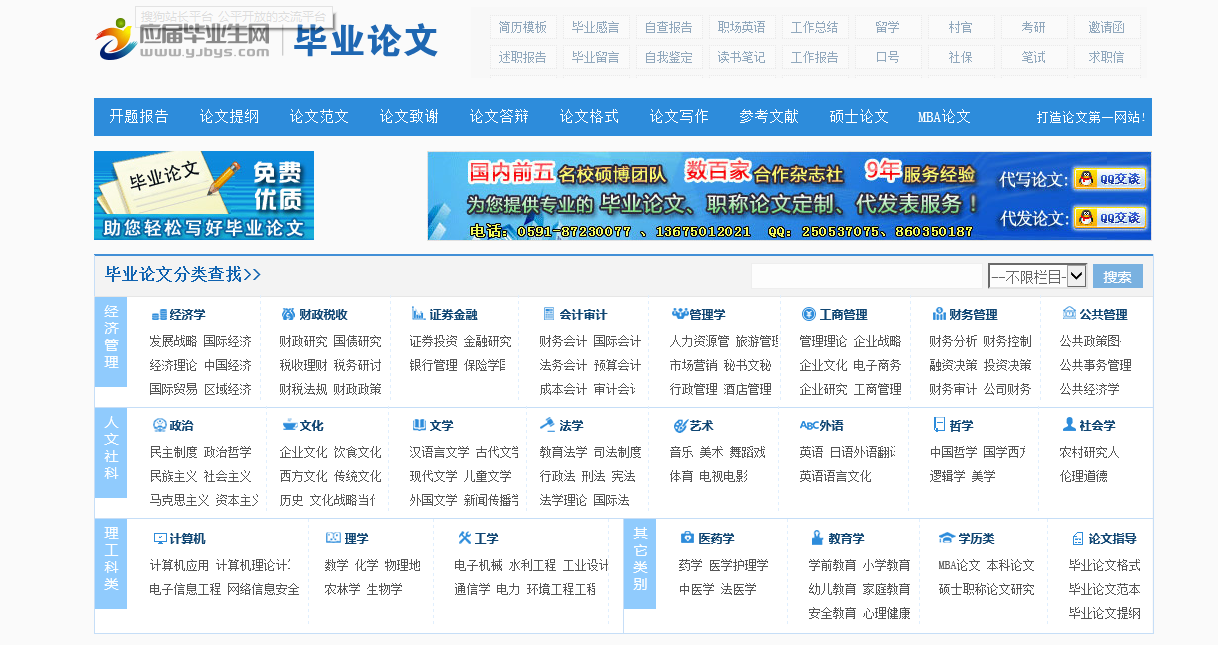Open the 邀请函 top link
The image size is (1218, 645).
pos(1107,27)
